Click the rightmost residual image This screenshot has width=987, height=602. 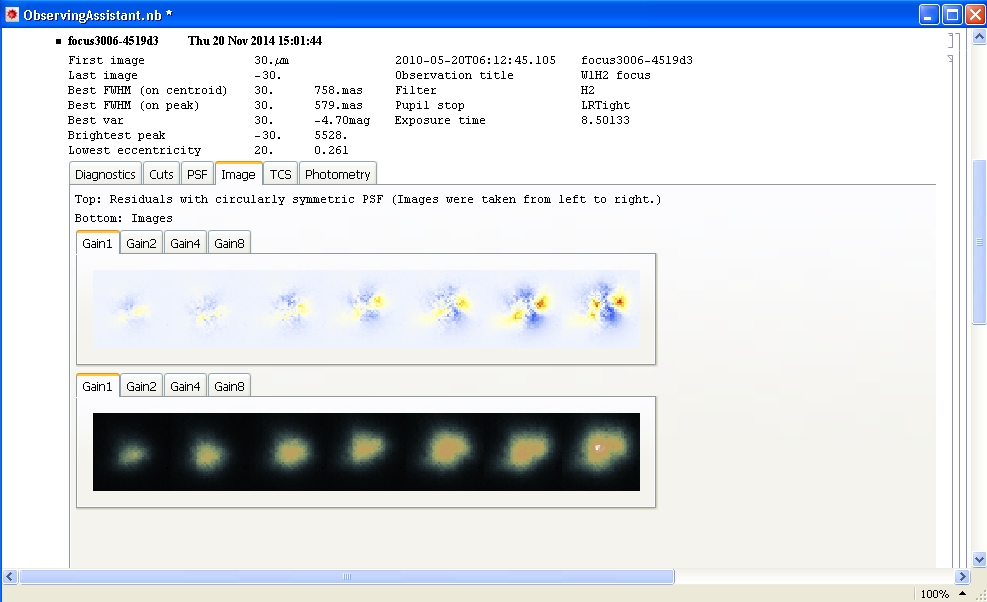pos(603,309)
